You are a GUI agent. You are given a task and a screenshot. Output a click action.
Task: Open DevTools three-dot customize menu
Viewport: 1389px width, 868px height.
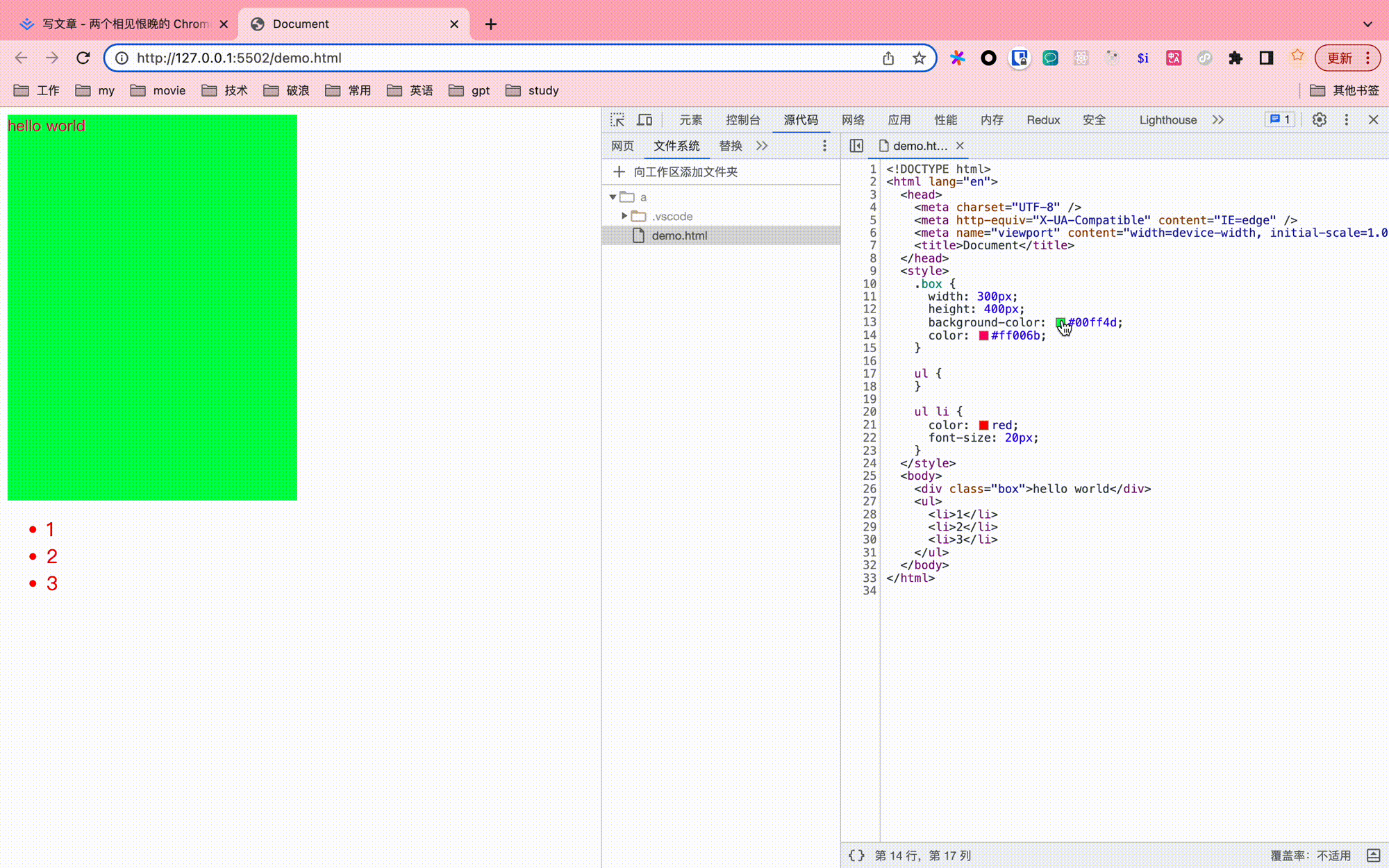[x=1346, y=119]
